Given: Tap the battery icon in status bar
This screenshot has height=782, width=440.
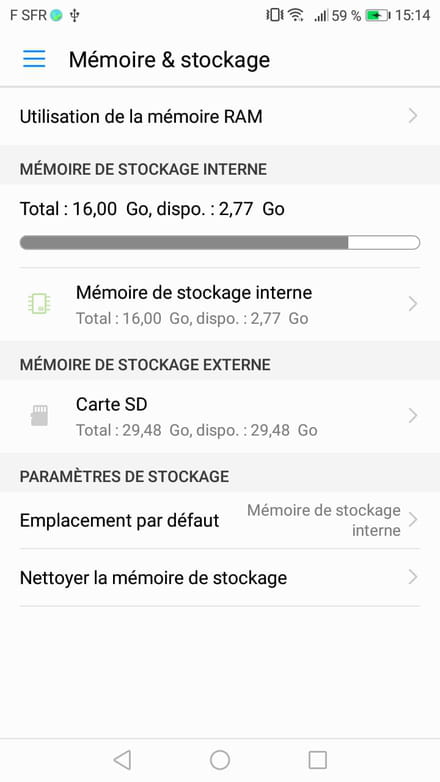Looking at the screenshot, I should [x=378, y=15].
